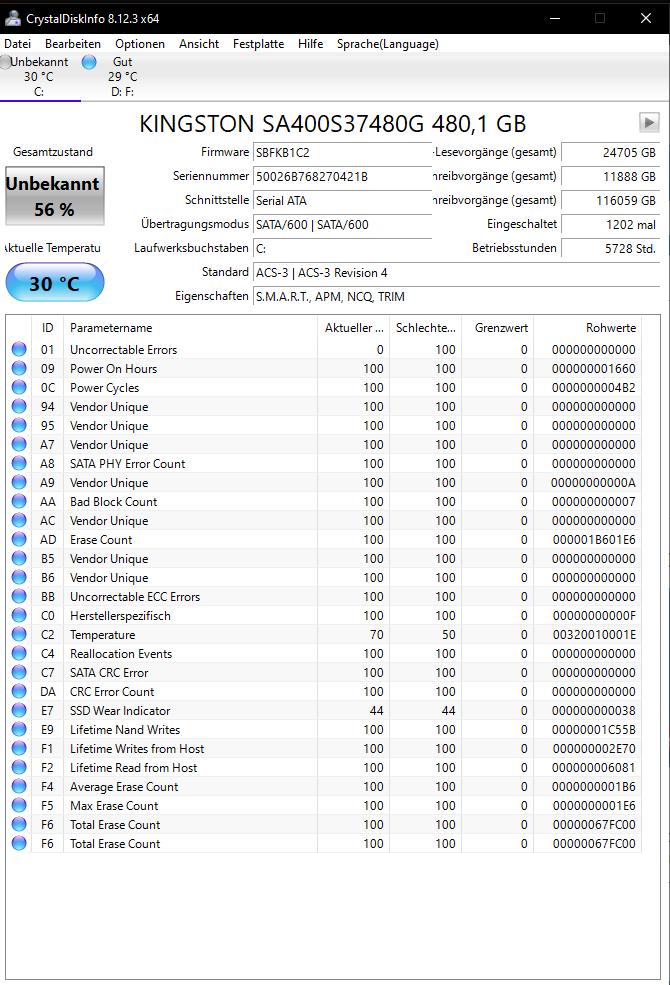Click the status icon for Vendor Unique row 94

pyautogui.click(x=19, y=406)
